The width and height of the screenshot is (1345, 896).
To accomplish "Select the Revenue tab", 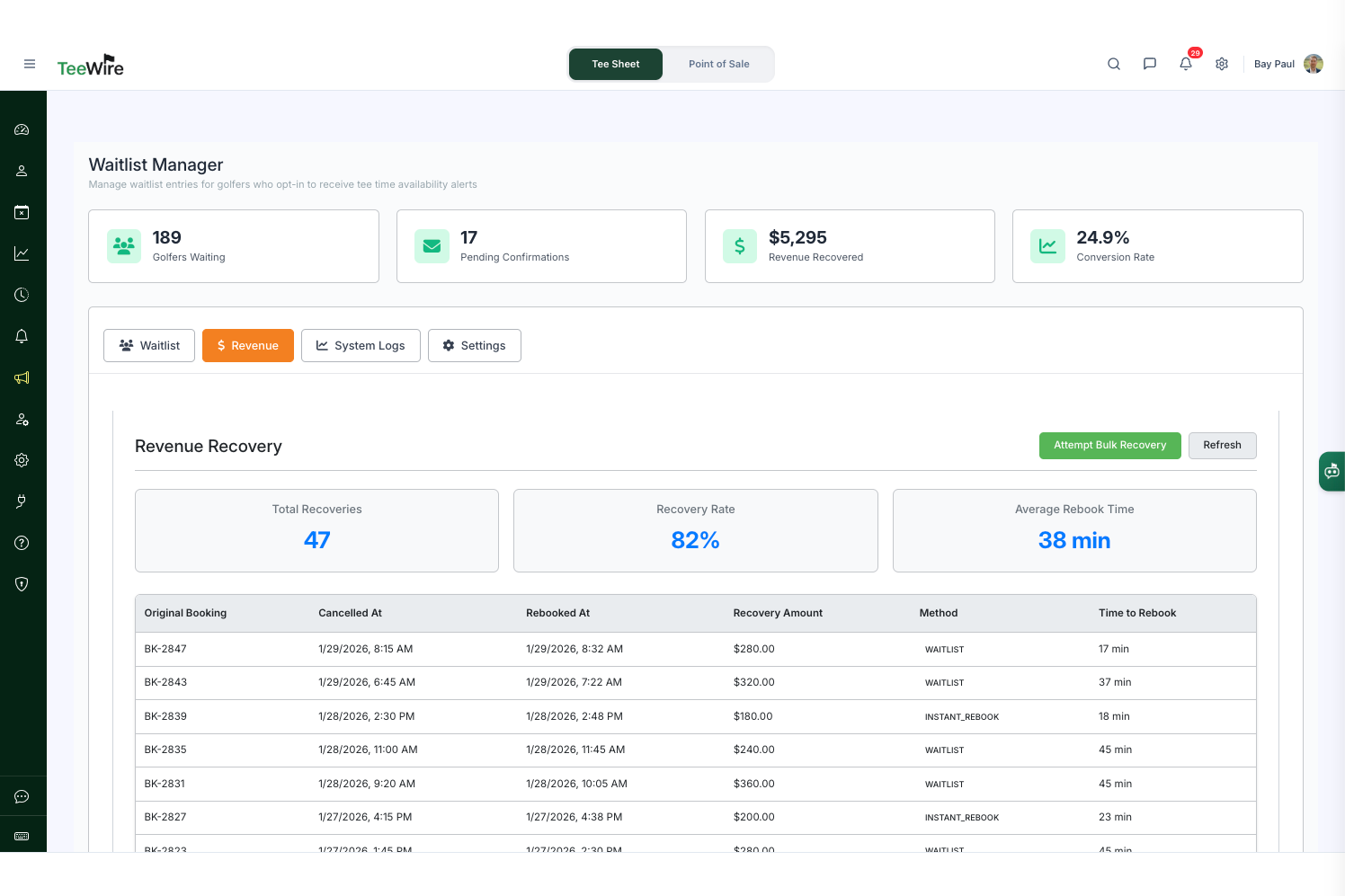I will click(248, 345).
